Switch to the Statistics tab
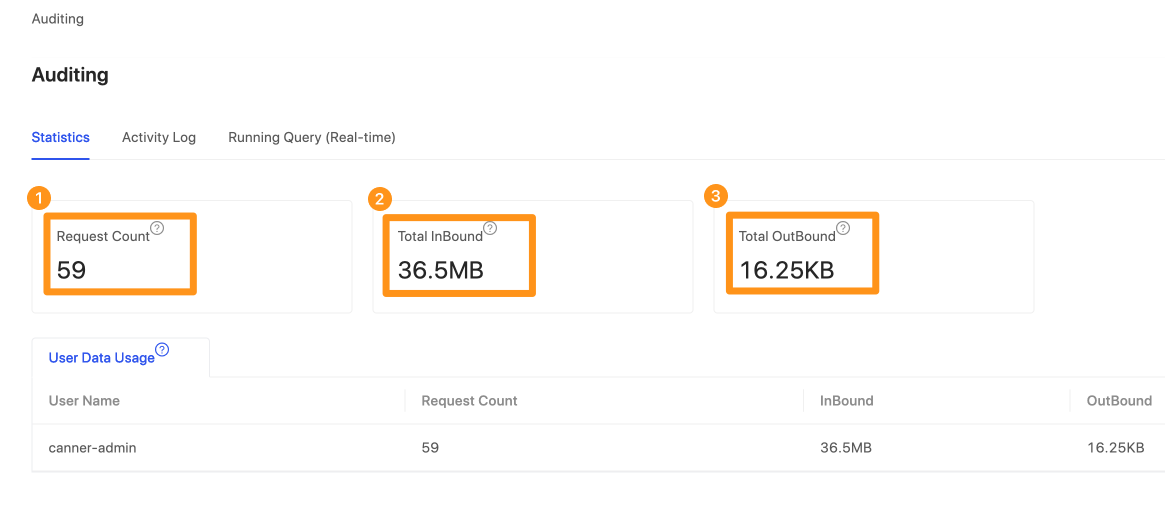 61,137
